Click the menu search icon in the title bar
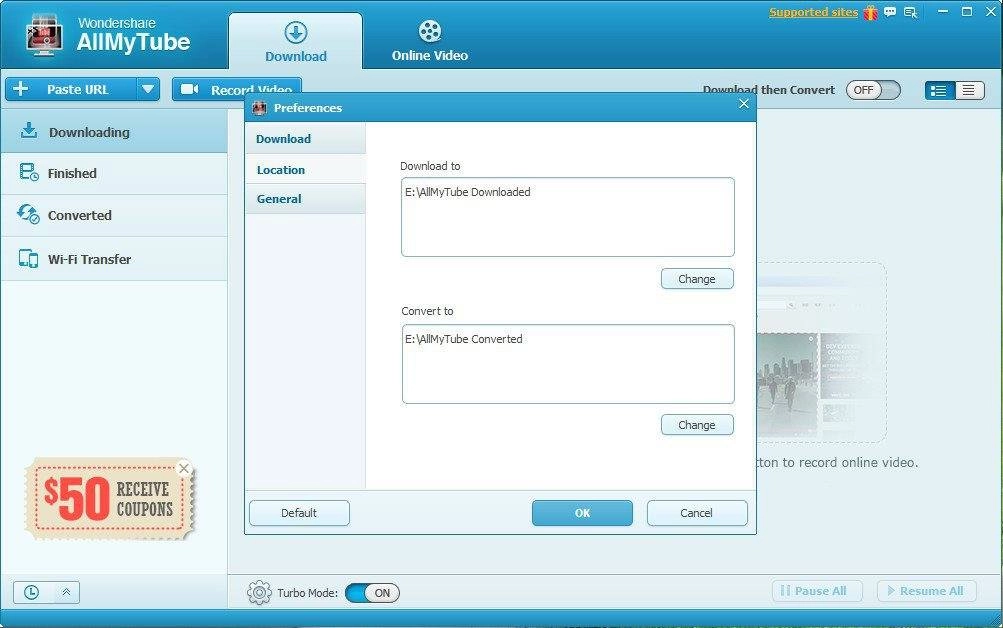The height and width of the screenshot is (628, 1003). [x=910, y=12]
